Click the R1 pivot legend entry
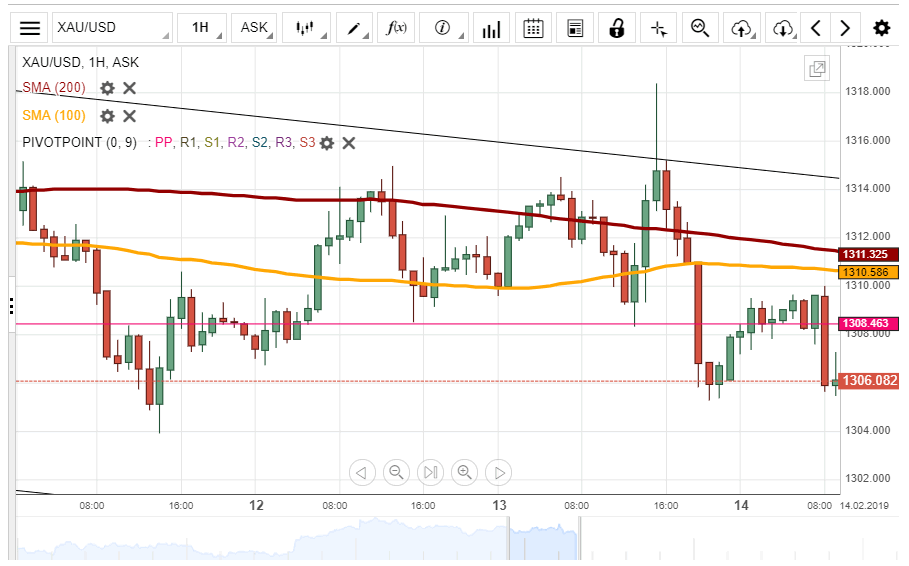The image size is (909, 566). click(x=188, y=143)
